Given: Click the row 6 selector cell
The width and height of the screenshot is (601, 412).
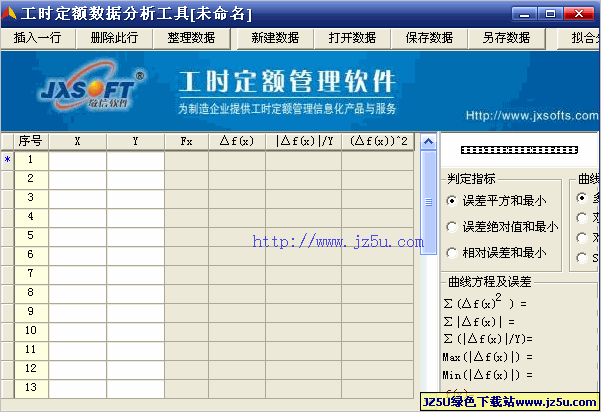Looking at the screenshot, I should [7, 255].
